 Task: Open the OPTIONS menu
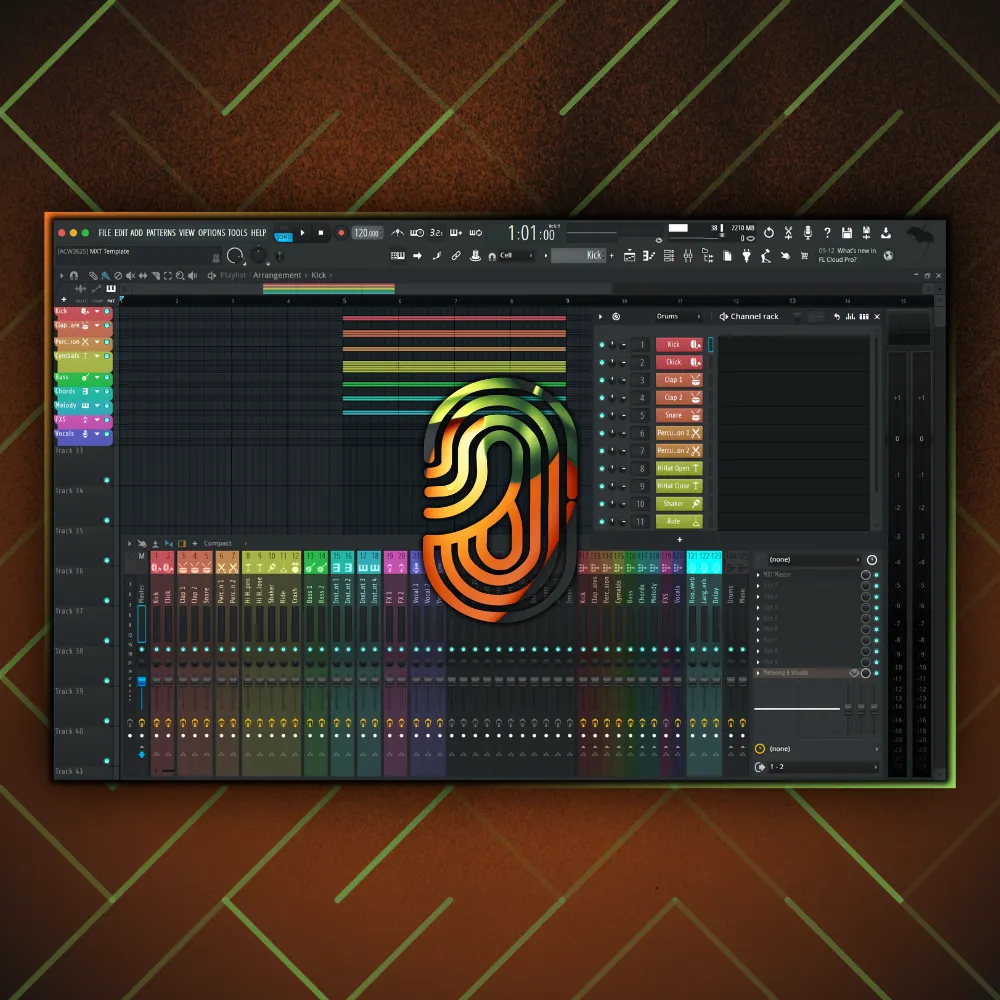point(211,233)
